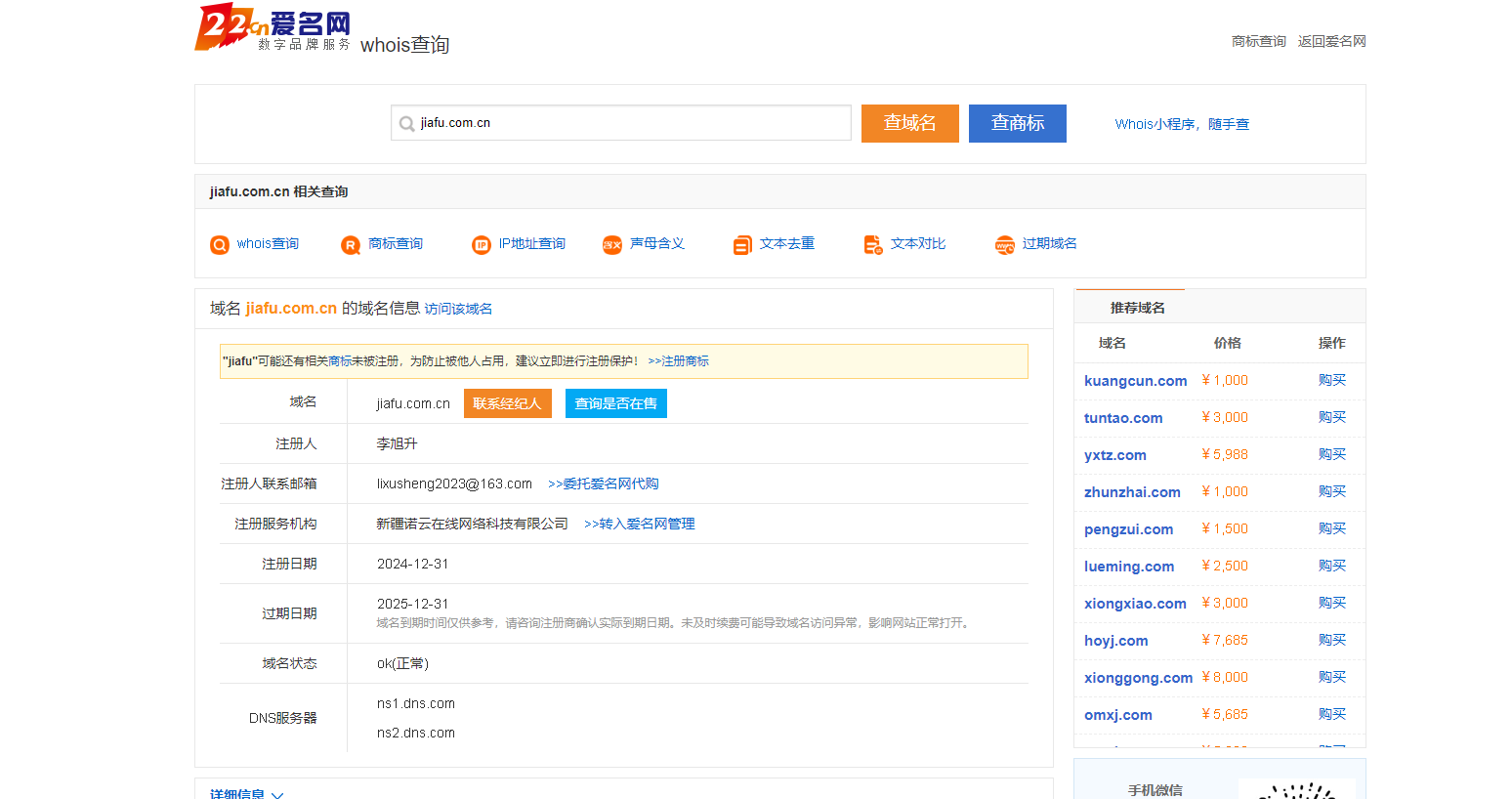Focus the domain search input field

click(x=621, y=123)
